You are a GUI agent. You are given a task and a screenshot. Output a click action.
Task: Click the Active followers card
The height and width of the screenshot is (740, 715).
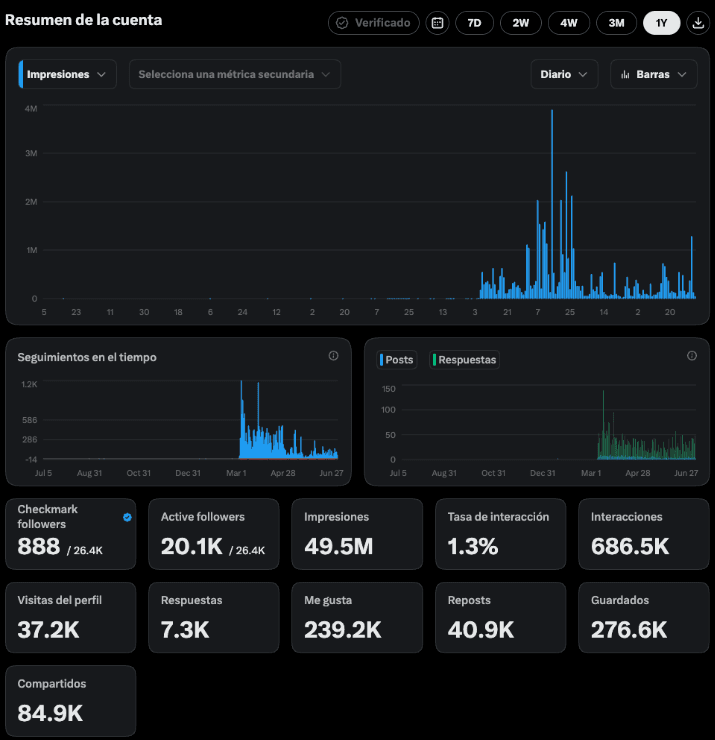[214, 534]
